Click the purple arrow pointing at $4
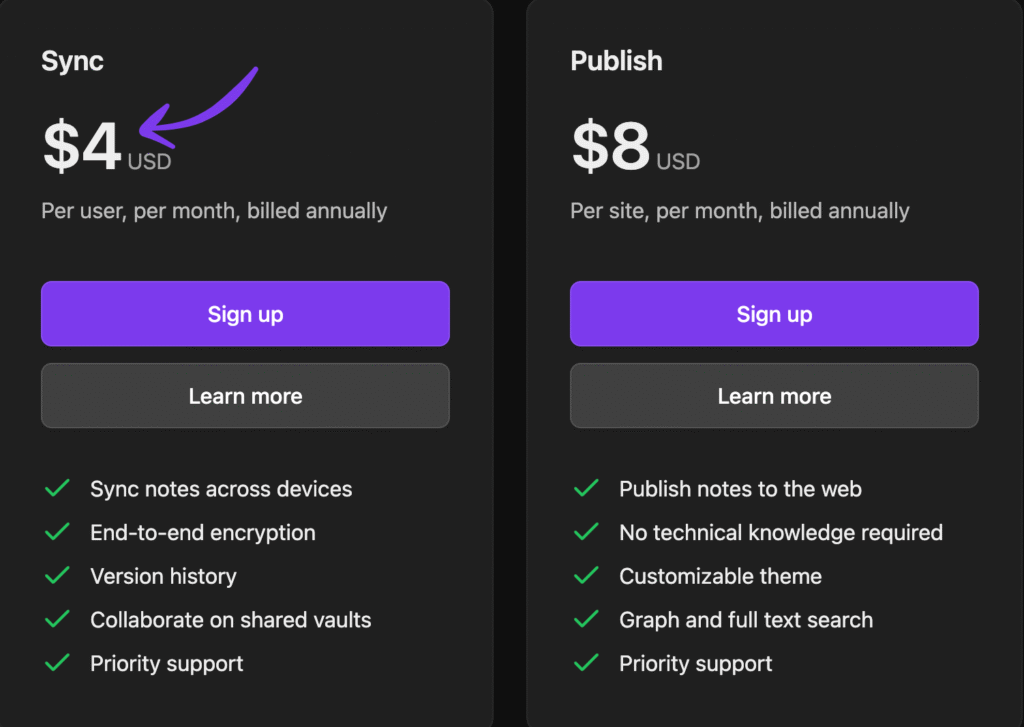Viewport: 1024px width, 727px height. pos(198,105)
